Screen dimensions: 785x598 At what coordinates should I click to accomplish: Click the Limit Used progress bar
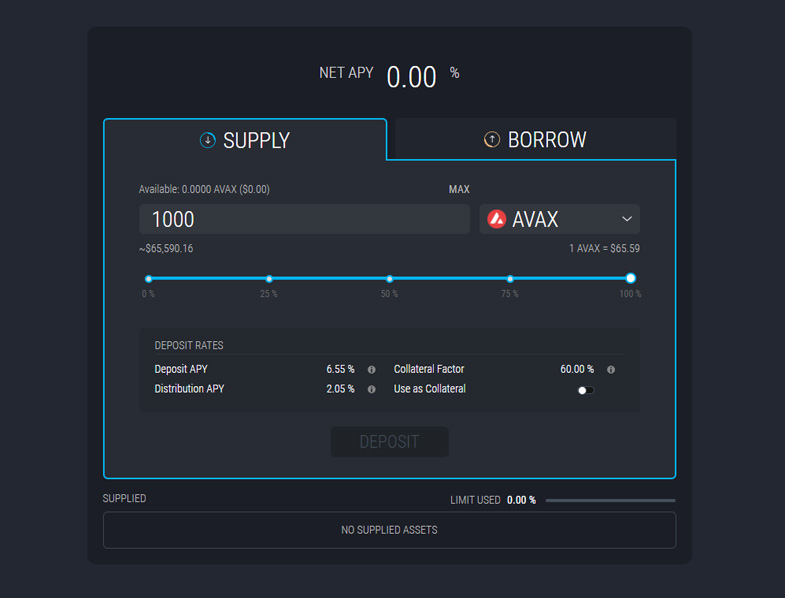coord(610,500)
